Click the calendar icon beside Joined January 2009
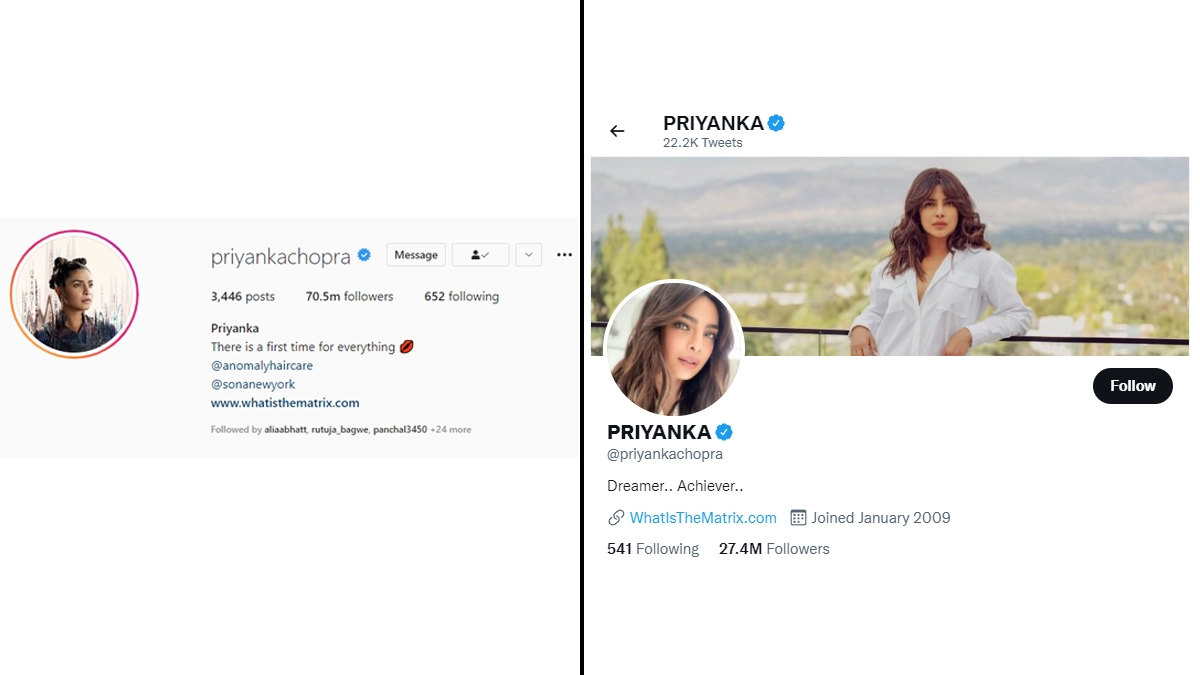 coord(798,518)
